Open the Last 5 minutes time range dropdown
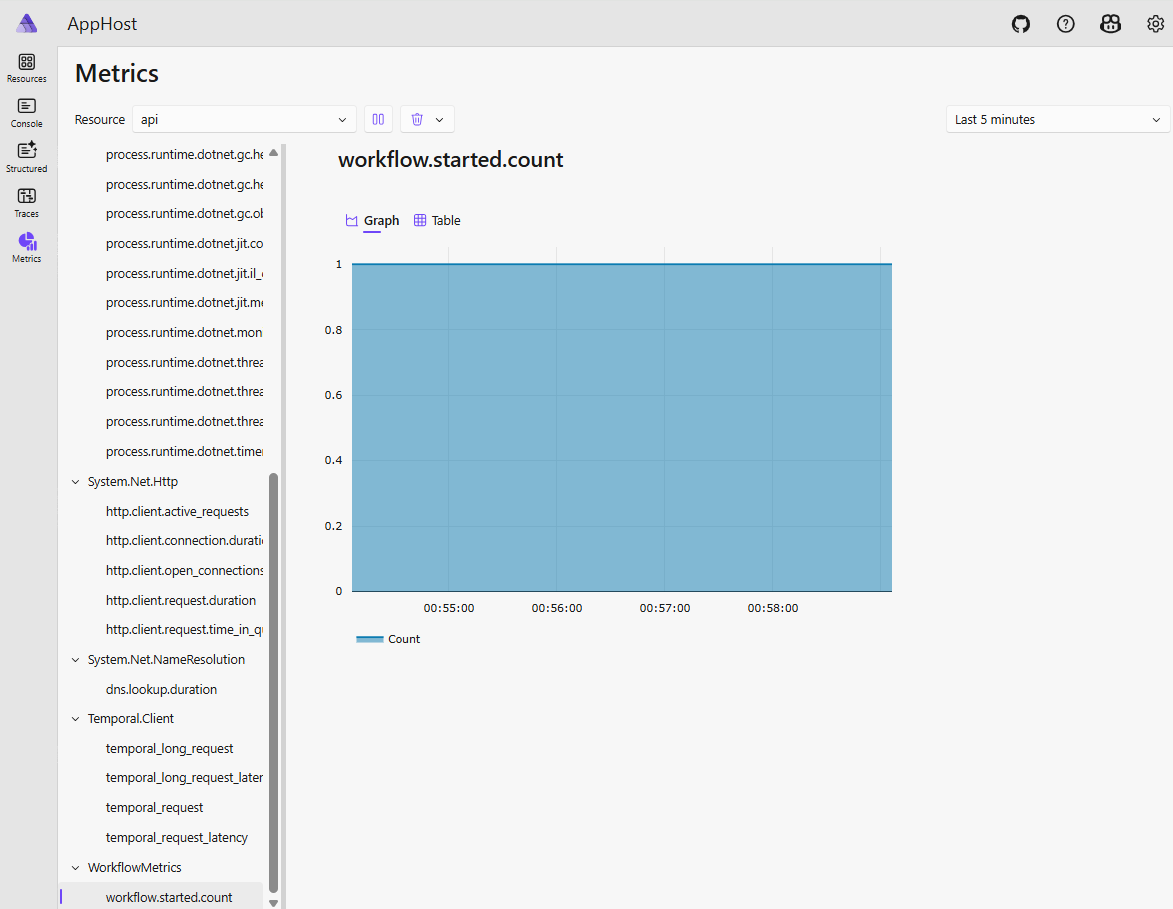 (x=1057, y=119)
